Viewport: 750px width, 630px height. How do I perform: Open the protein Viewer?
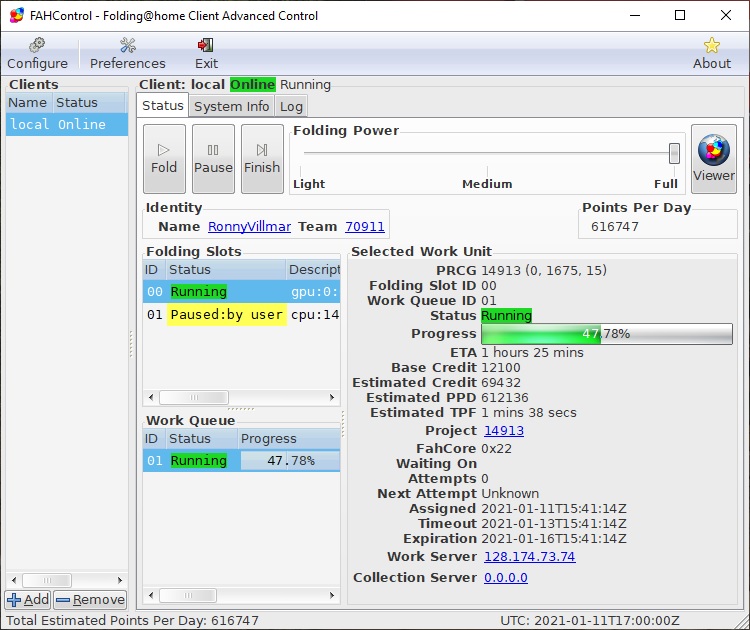pos(714,159)
